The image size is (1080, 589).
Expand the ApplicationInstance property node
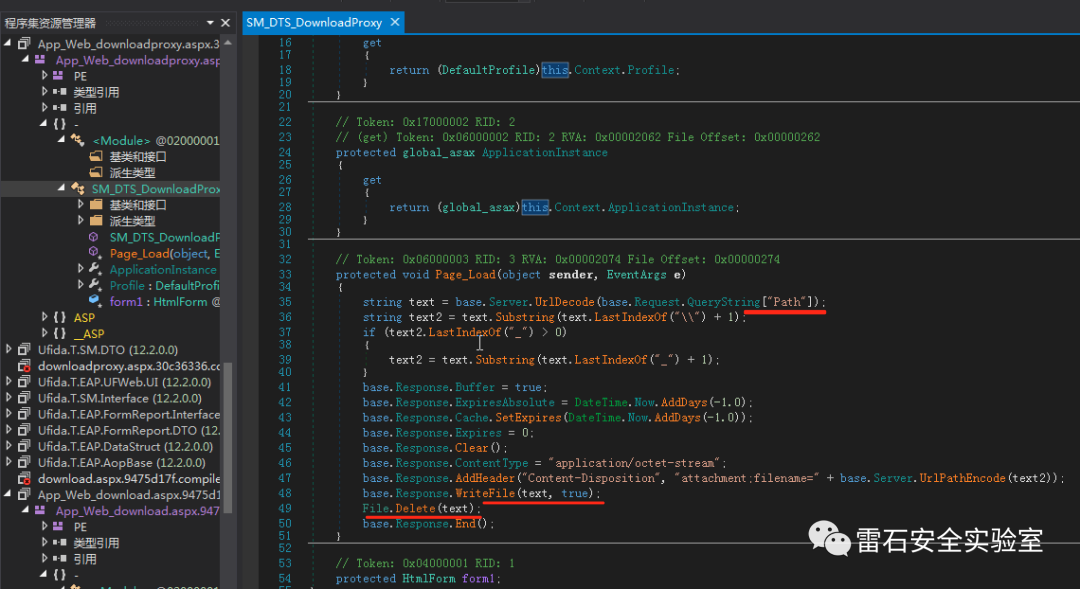(x=80, y=269)
